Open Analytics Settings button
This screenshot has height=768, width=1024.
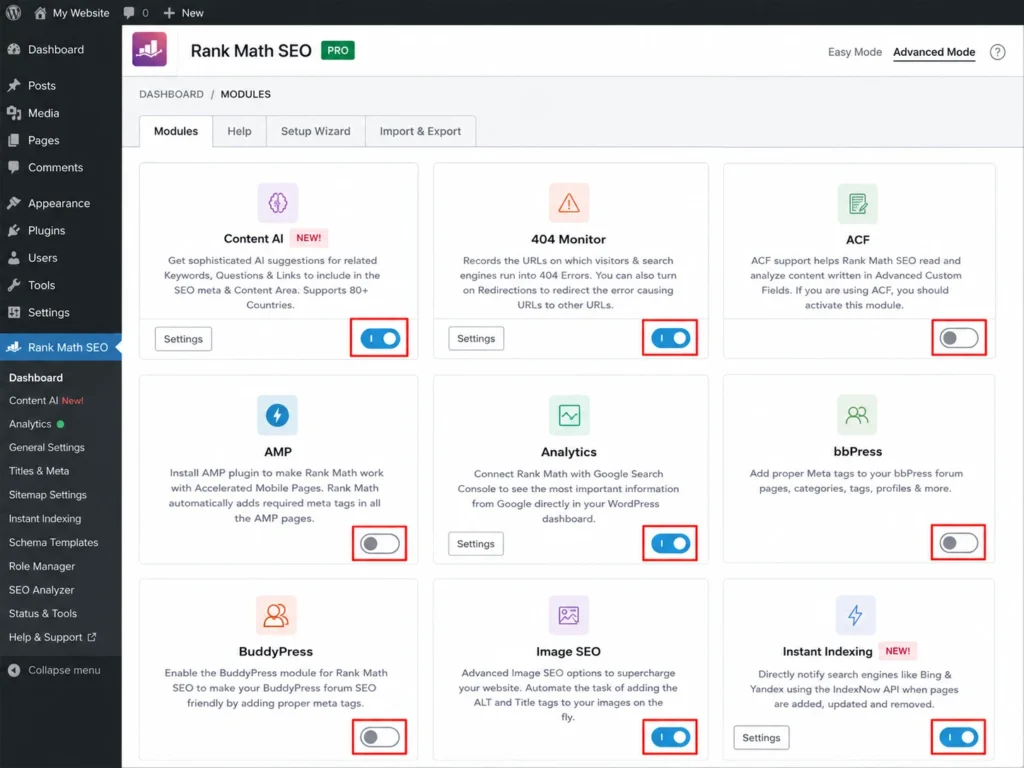[x=475, y=544]
